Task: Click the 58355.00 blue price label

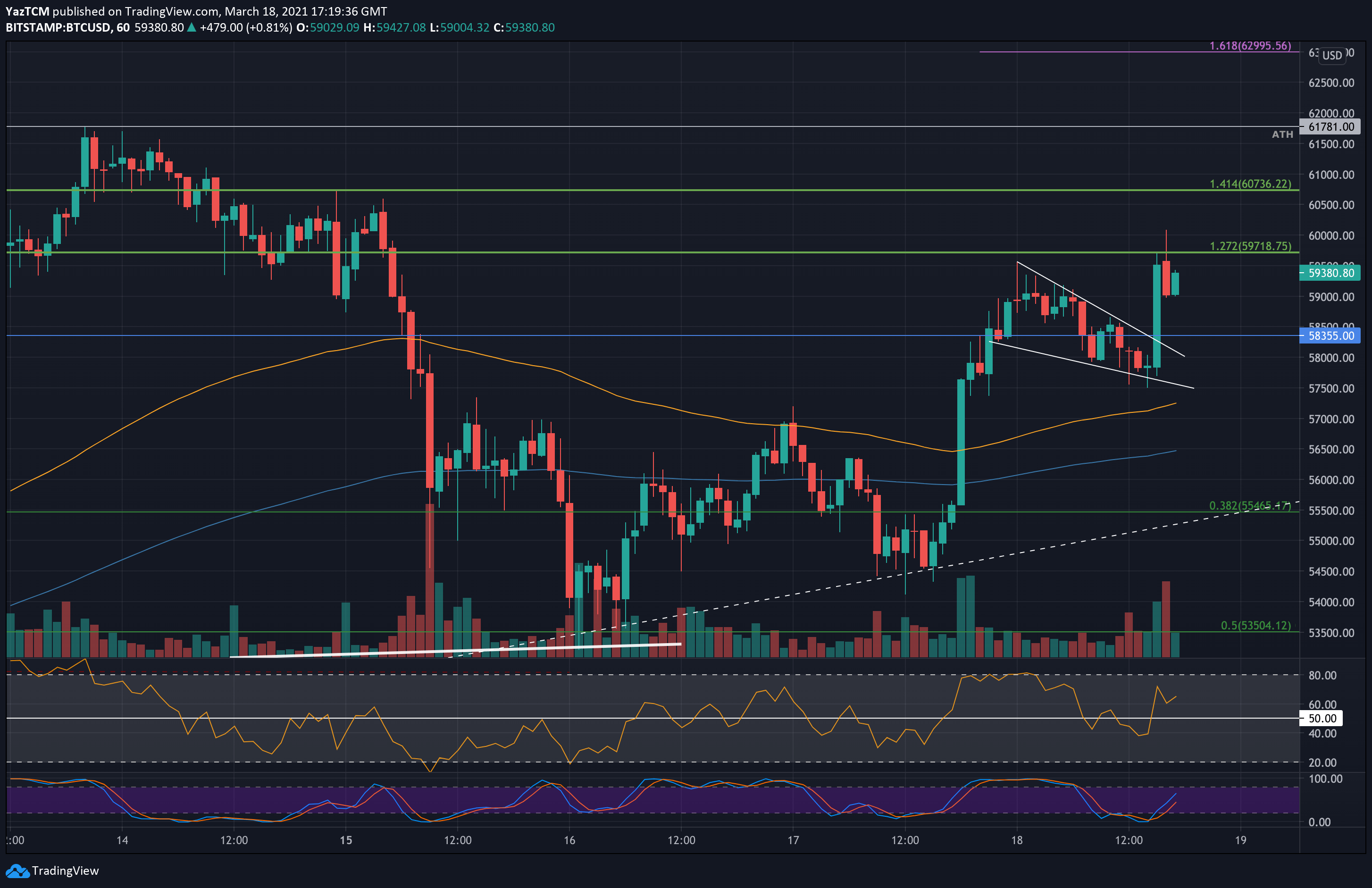Action: tap(1330, 335)
